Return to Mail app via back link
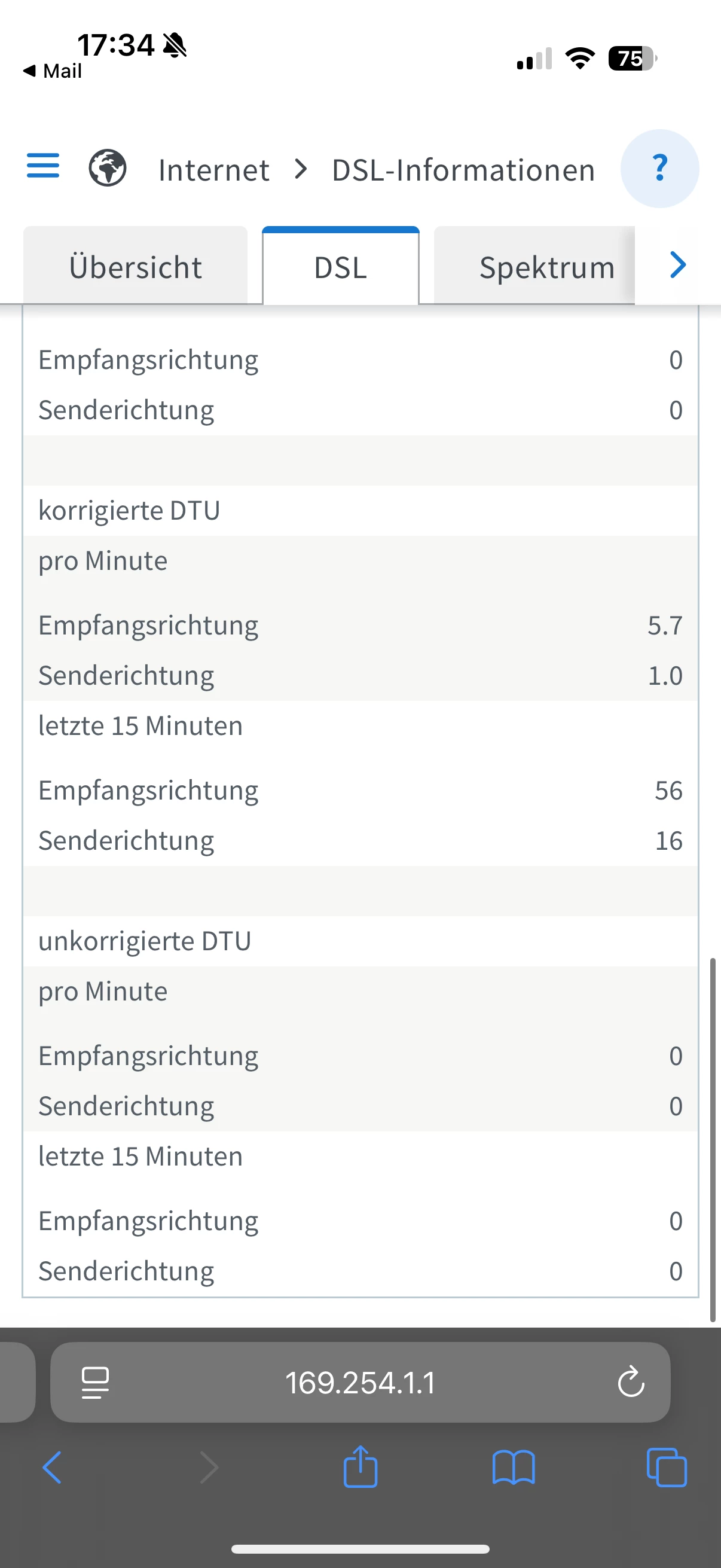This screenshot has height=1568, width=721. (53, 71)
